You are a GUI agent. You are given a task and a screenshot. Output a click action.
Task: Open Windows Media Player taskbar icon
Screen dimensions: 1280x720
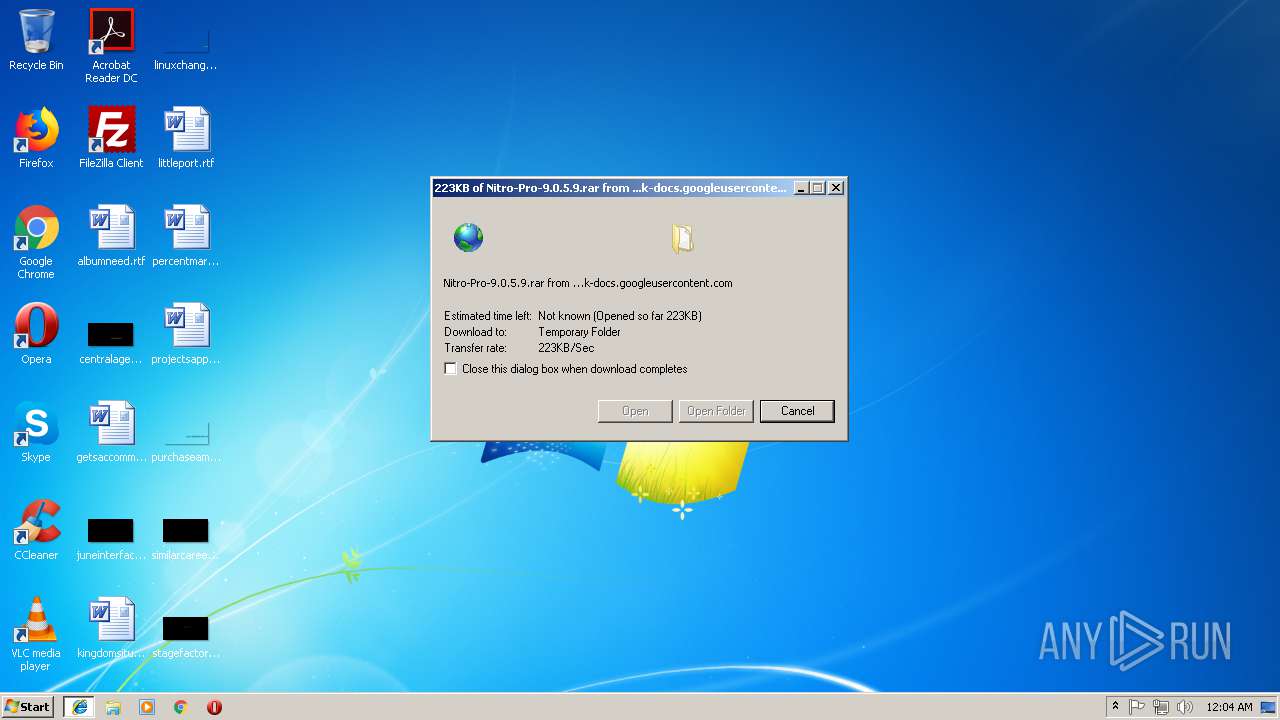[x=147, y=707]
